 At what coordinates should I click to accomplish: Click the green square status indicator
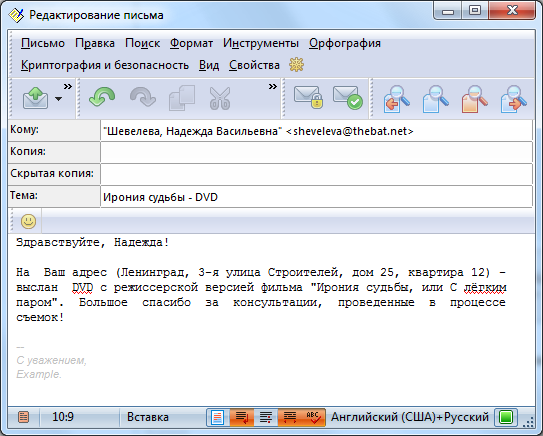(x=506, y=417)
